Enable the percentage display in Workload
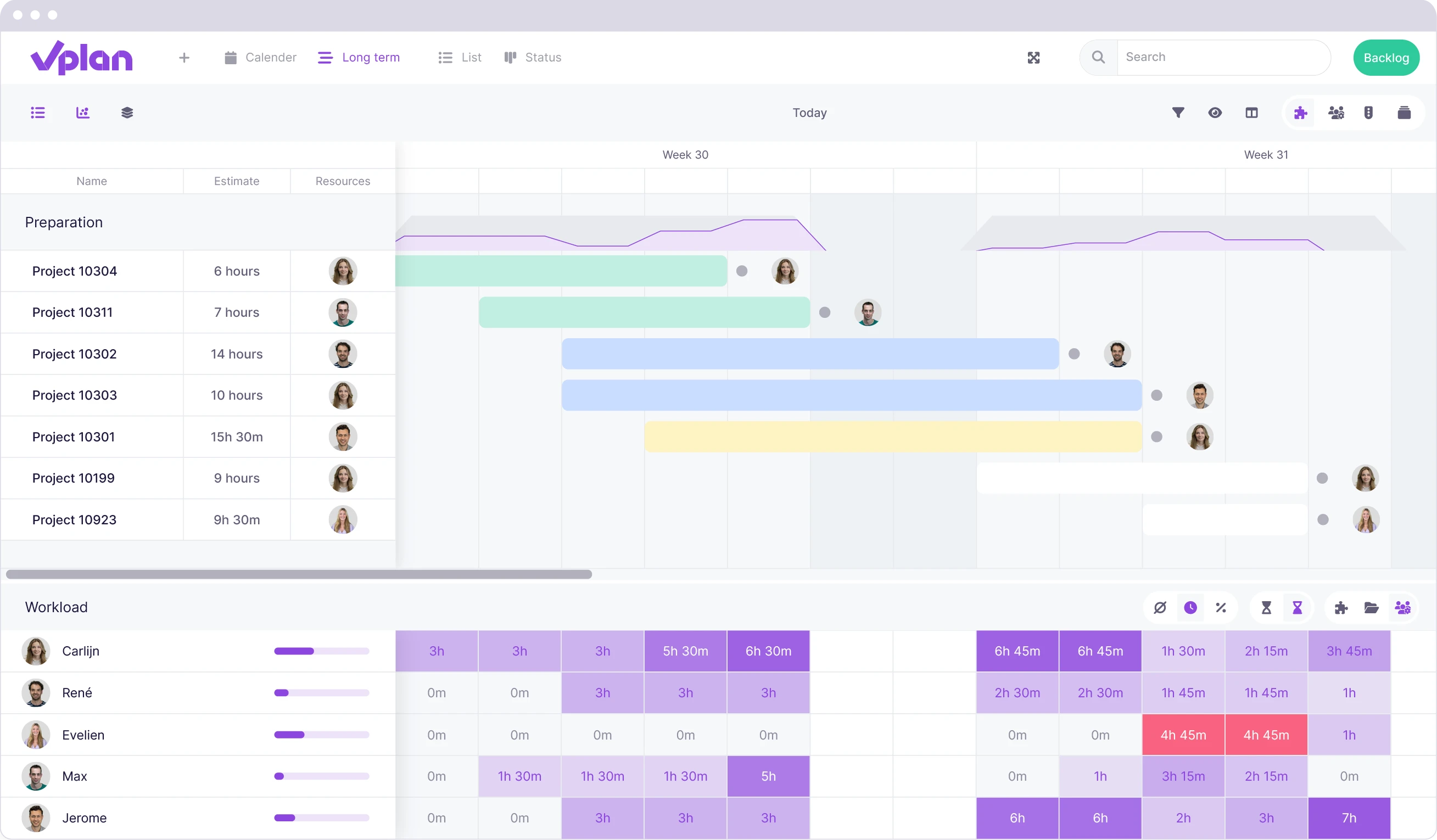Image resolution: width=1437 pixels, height=840 pixels. (1221, 607)
